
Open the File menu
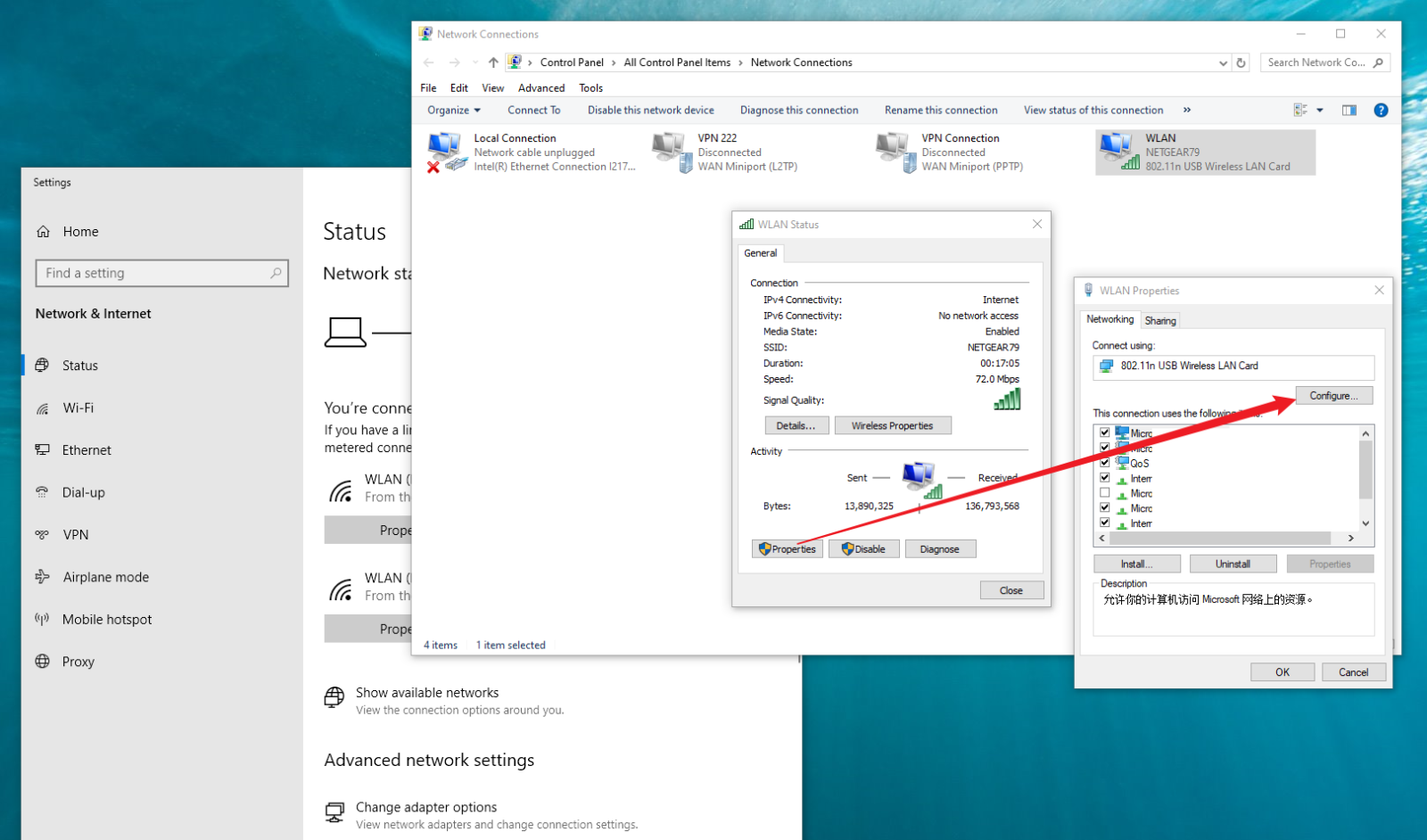click(x=428, y=87)
